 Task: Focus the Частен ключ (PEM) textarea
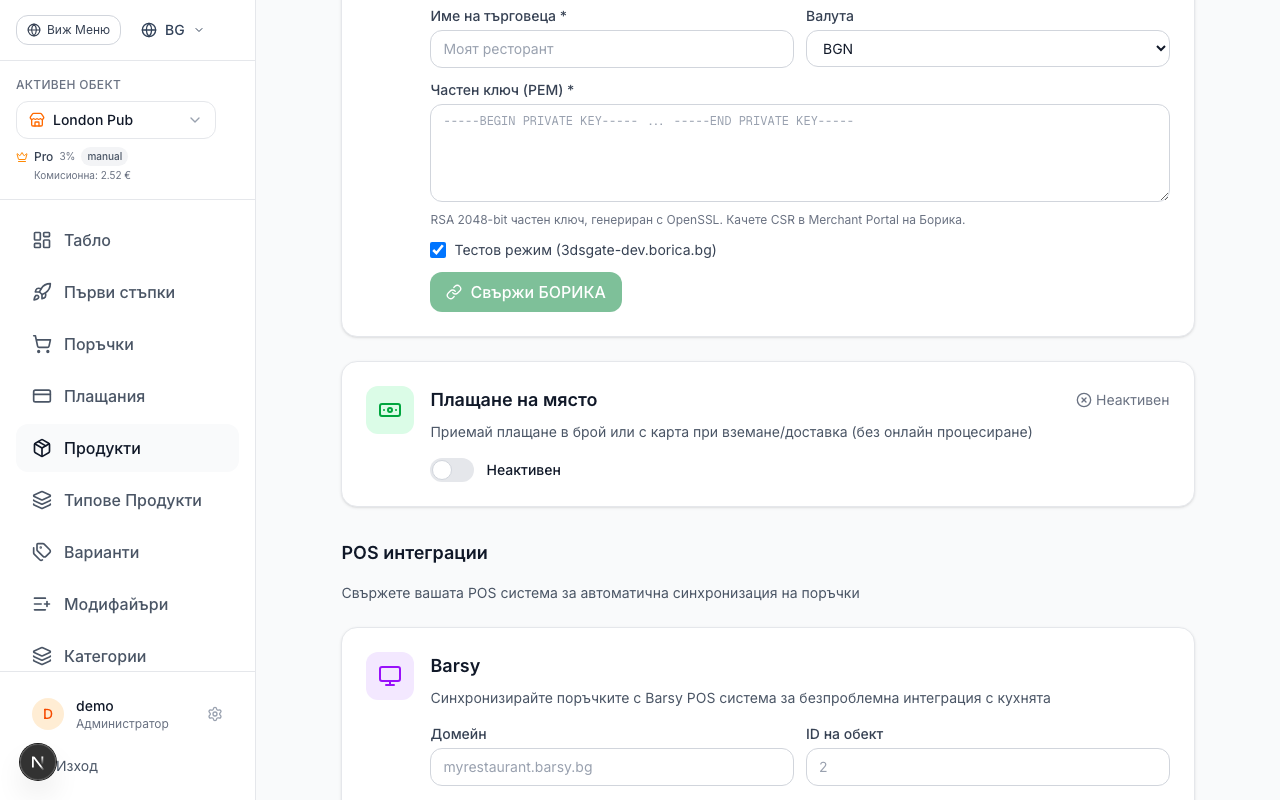[799, 153]
